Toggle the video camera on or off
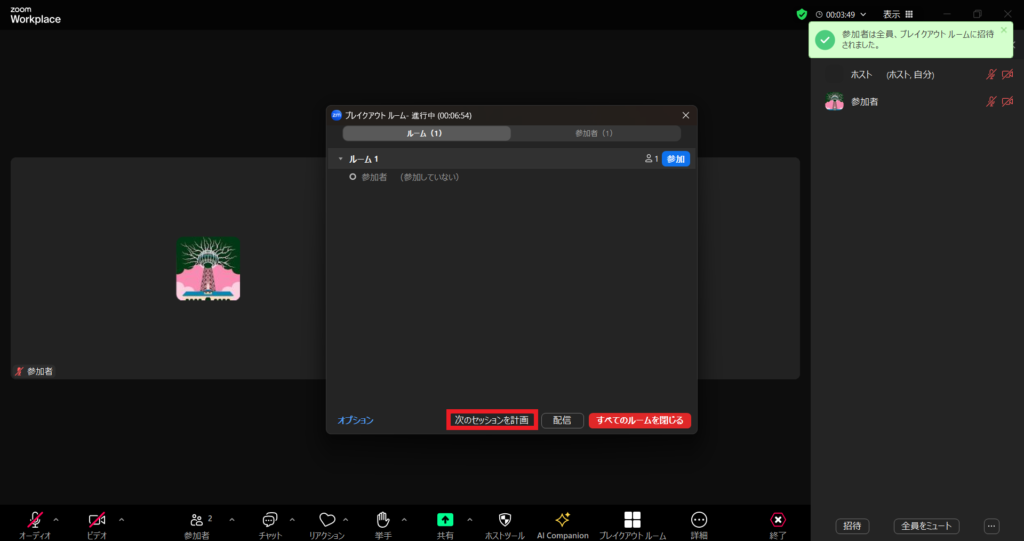This screenshot has height=541, width=1024. [97, 519]
